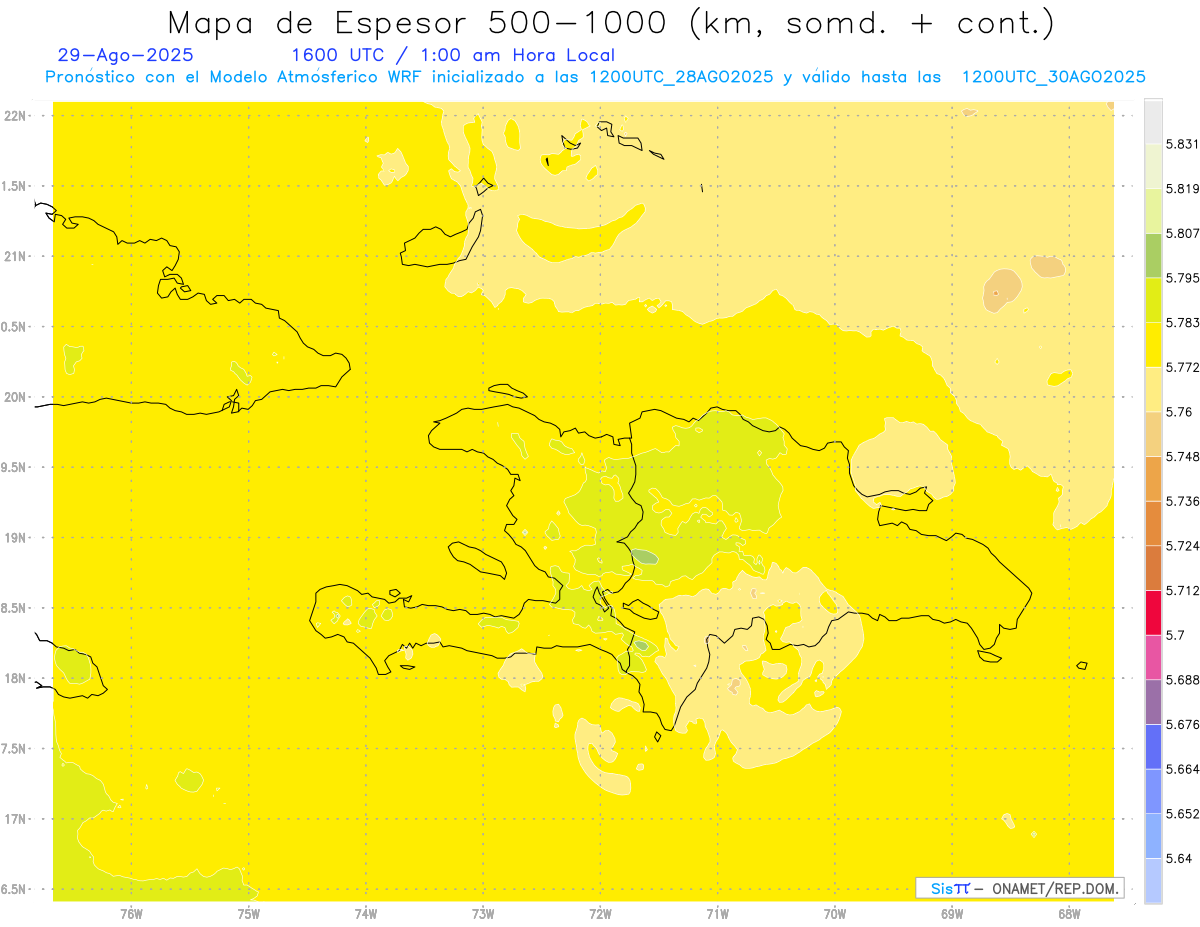
Task: Click the latitude label 1.5N
Action: 14,186
